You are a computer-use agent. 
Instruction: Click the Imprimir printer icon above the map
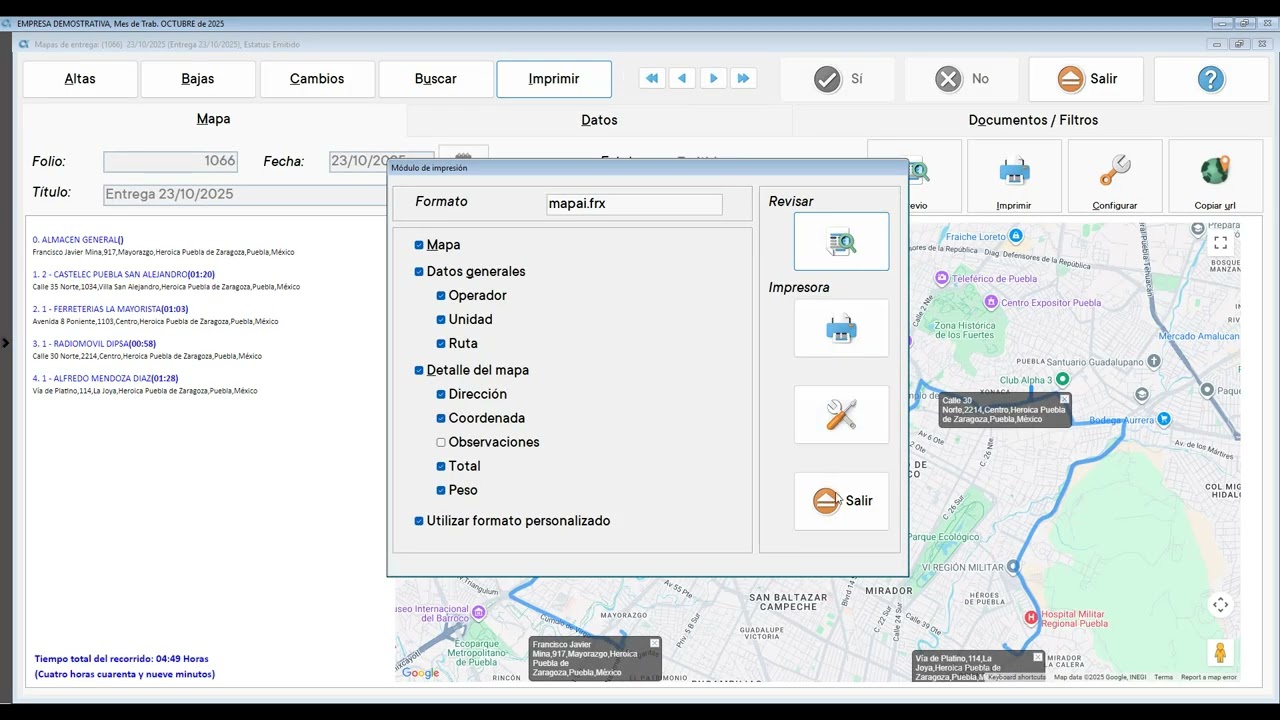tap(1014, 176)
